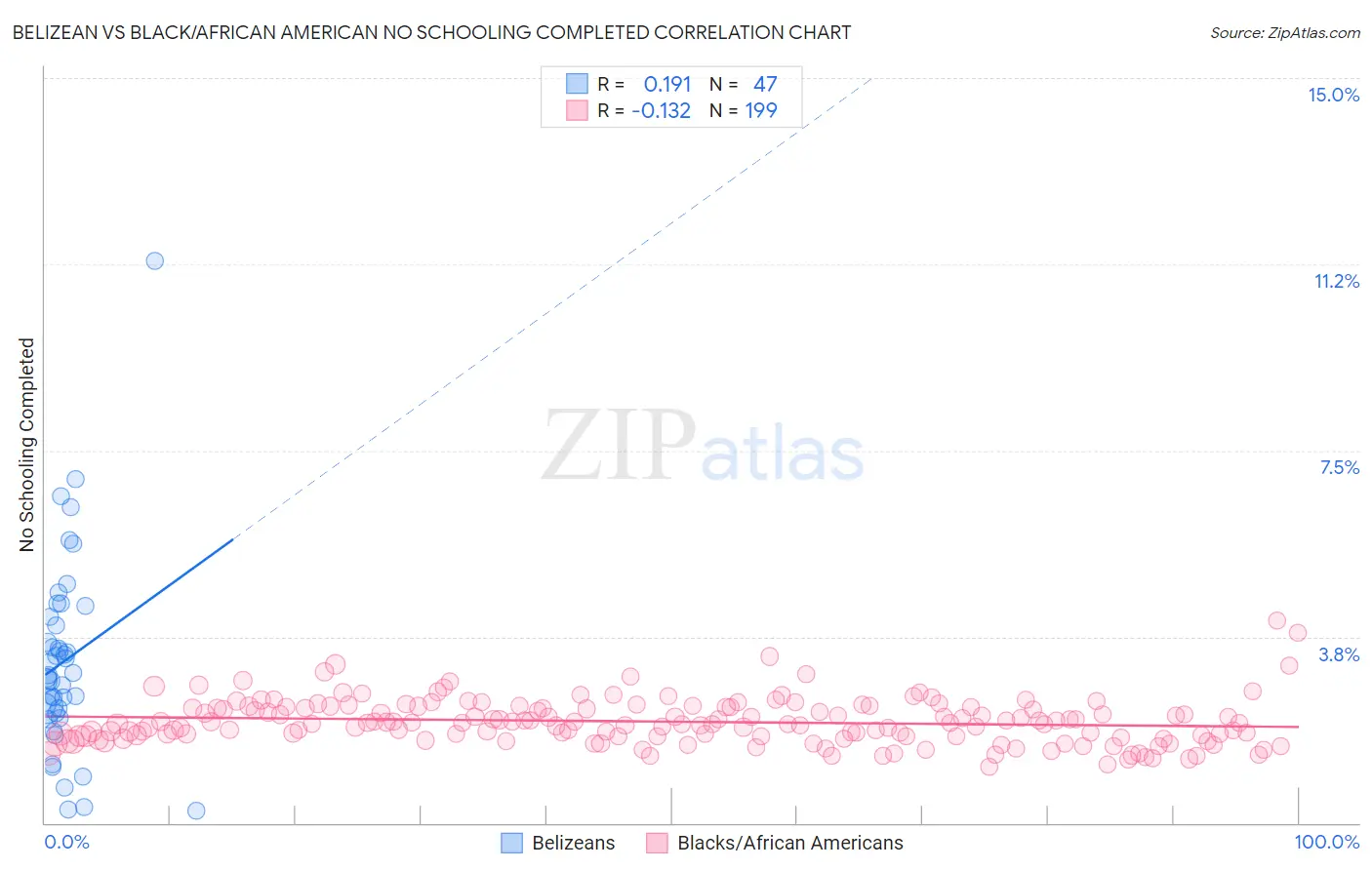The width and height of the screenshot is (1372, 870).
Task: Click the Blacks/African Americans pink legend swatch
Action: pyautogui.click(x=657, y=843)
